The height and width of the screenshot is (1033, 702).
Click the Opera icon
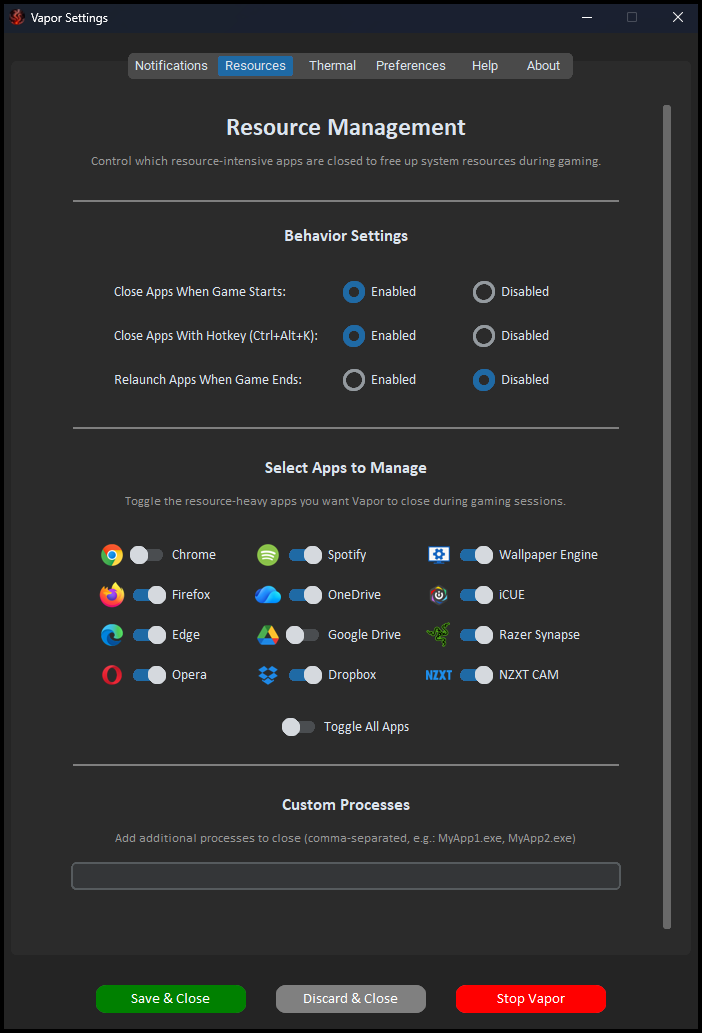(111, 674)
